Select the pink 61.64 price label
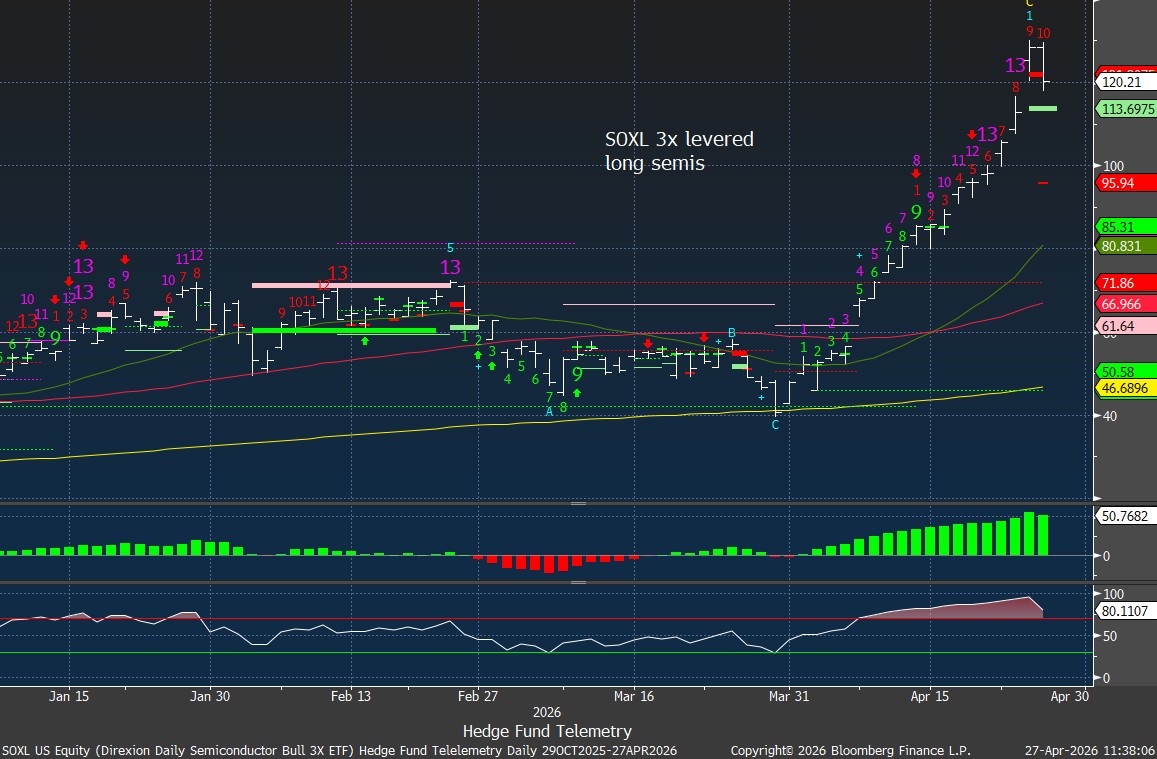Viewport: 1157px width, 759px height. [x=1121, y=326]
